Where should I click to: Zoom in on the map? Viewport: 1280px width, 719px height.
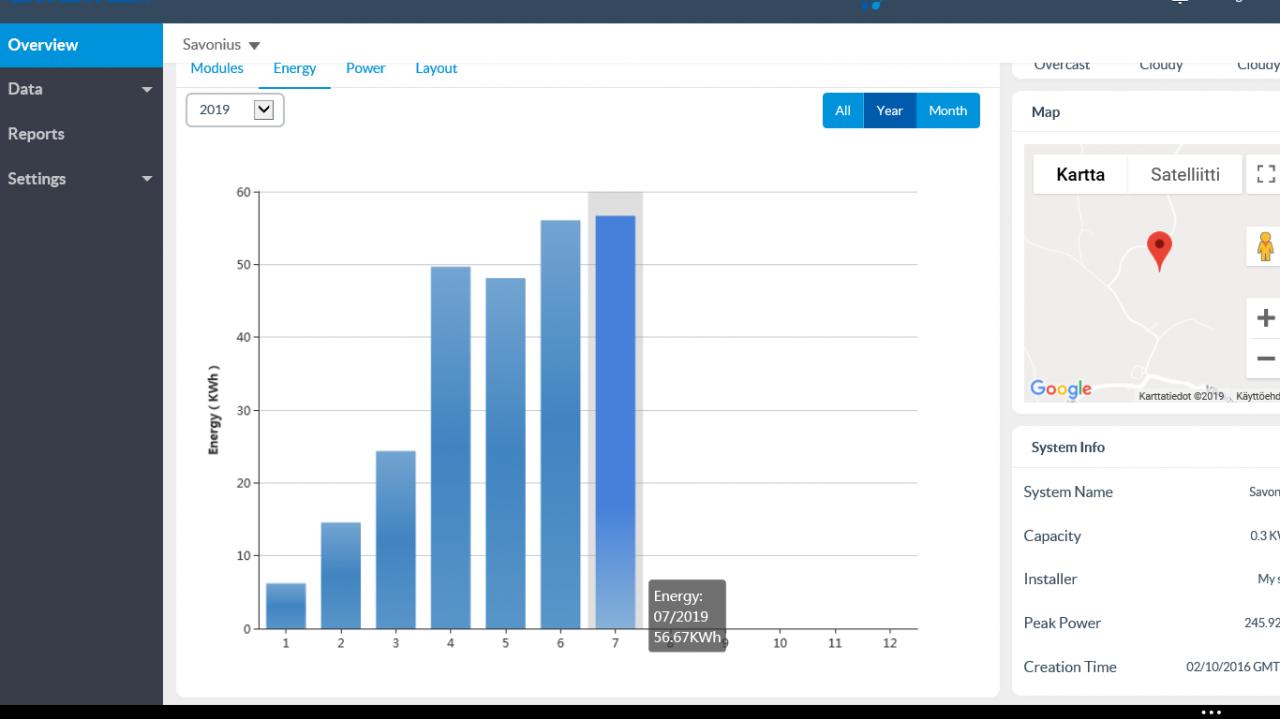click(x=1265, y=318)
